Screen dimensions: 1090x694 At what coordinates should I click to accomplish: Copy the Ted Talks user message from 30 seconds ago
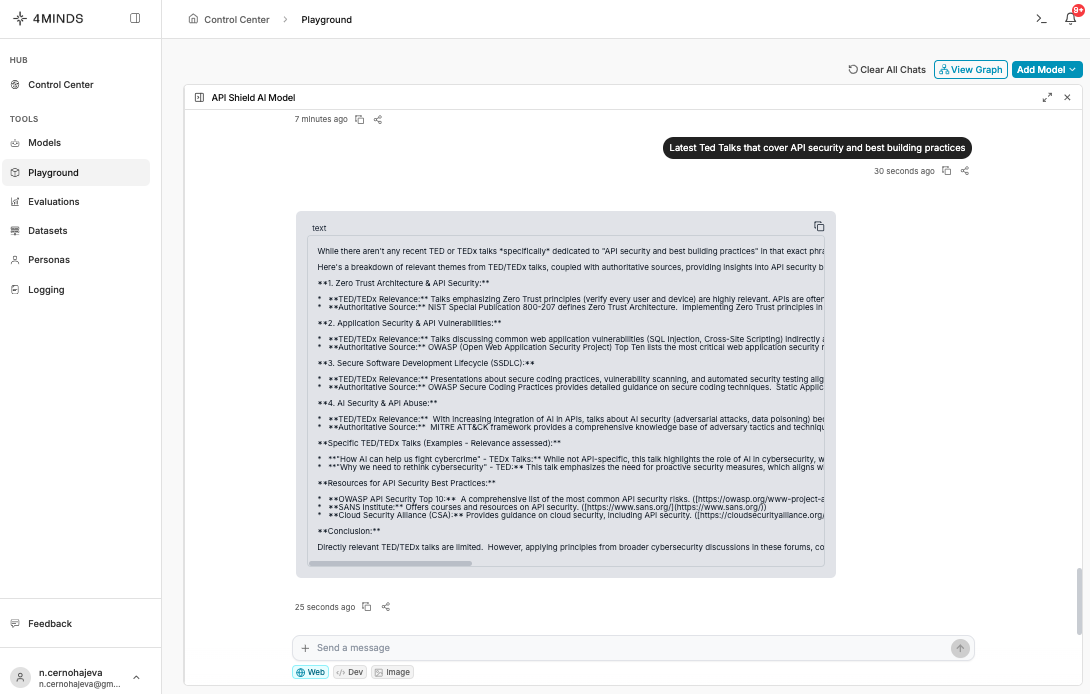click(946, 170)
